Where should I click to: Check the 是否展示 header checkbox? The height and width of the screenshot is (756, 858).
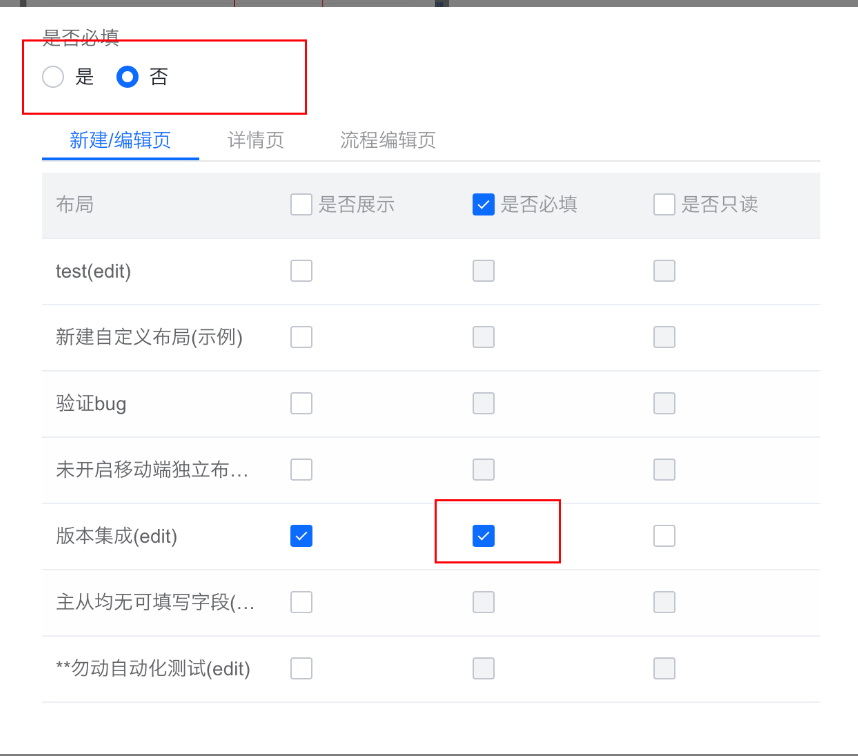(302, 205)
